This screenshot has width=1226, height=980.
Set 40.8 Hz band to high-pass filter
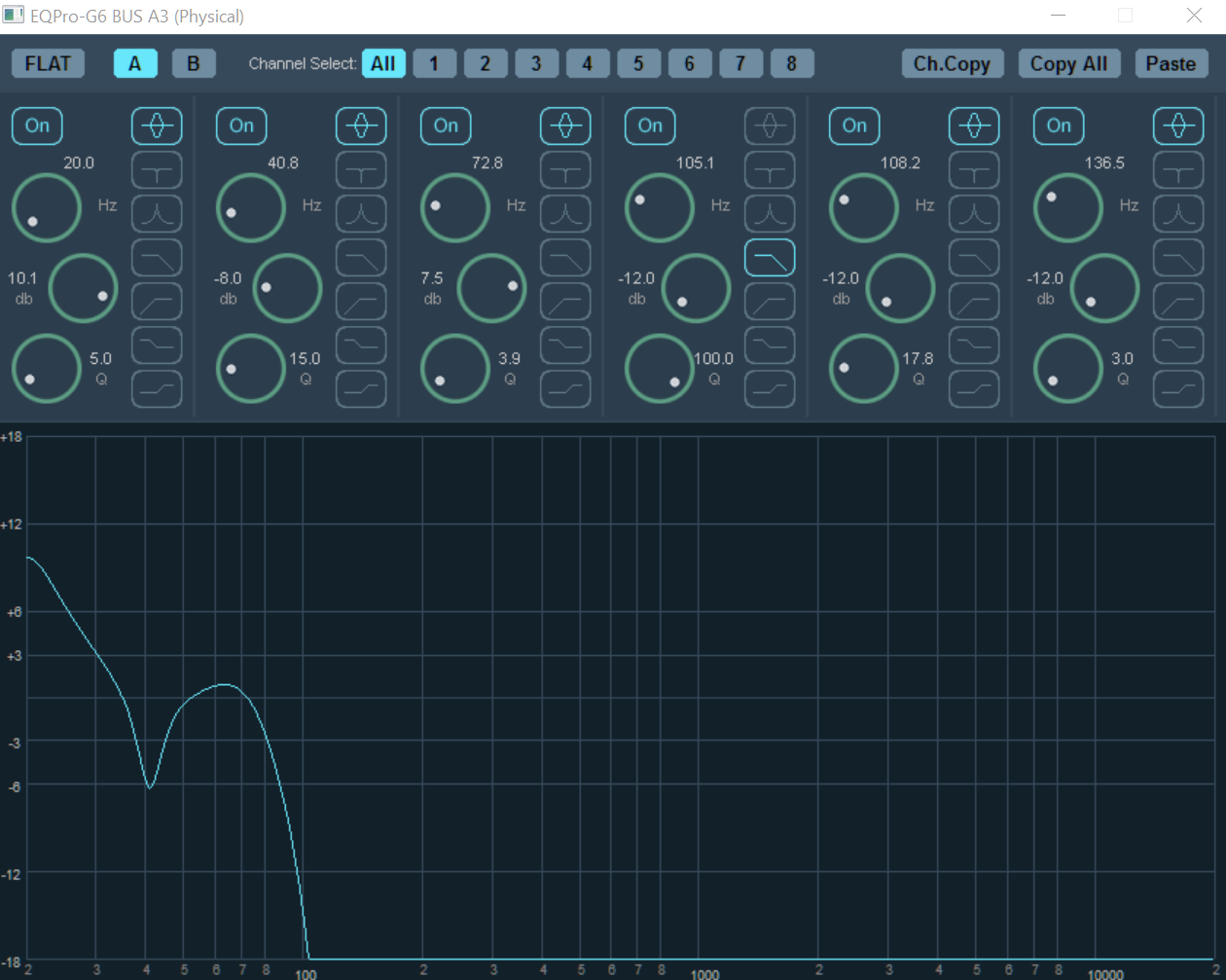tap(361, 301)
